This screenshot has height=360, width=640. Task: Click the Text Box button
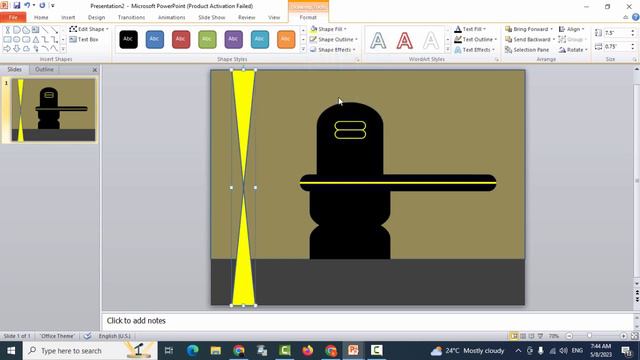[x=84, y=39]
